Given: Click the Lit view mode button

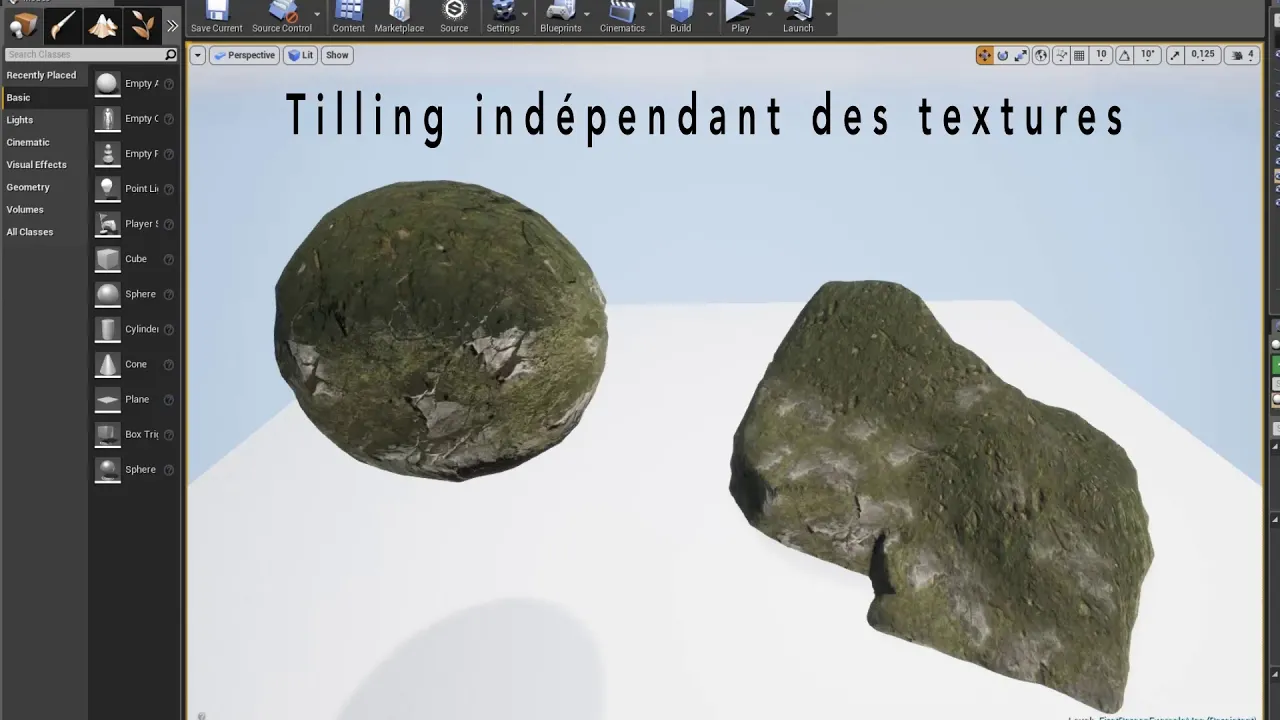Looking at the screenshot, I should [300, 55].
